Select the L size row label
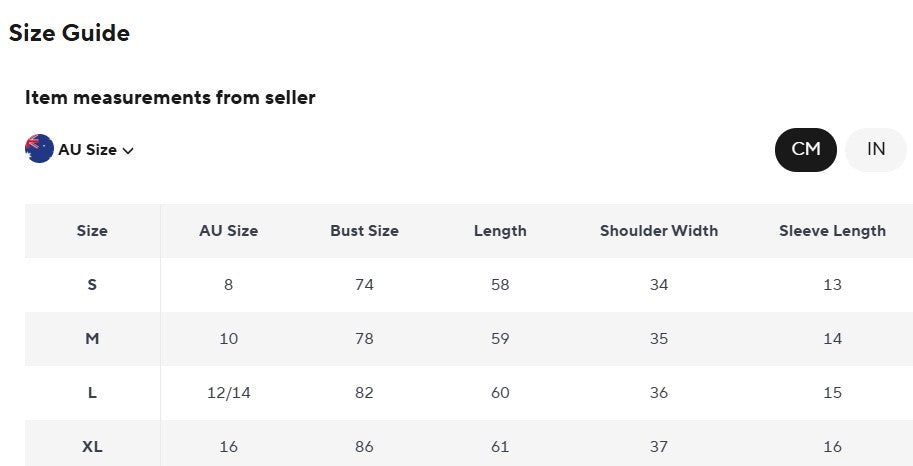Viewport: 913px width, 466px height. 92,393
